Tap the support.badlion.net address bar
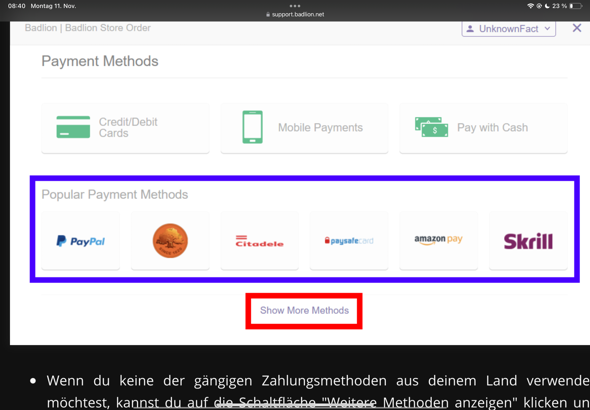 (x=295, y=15)
